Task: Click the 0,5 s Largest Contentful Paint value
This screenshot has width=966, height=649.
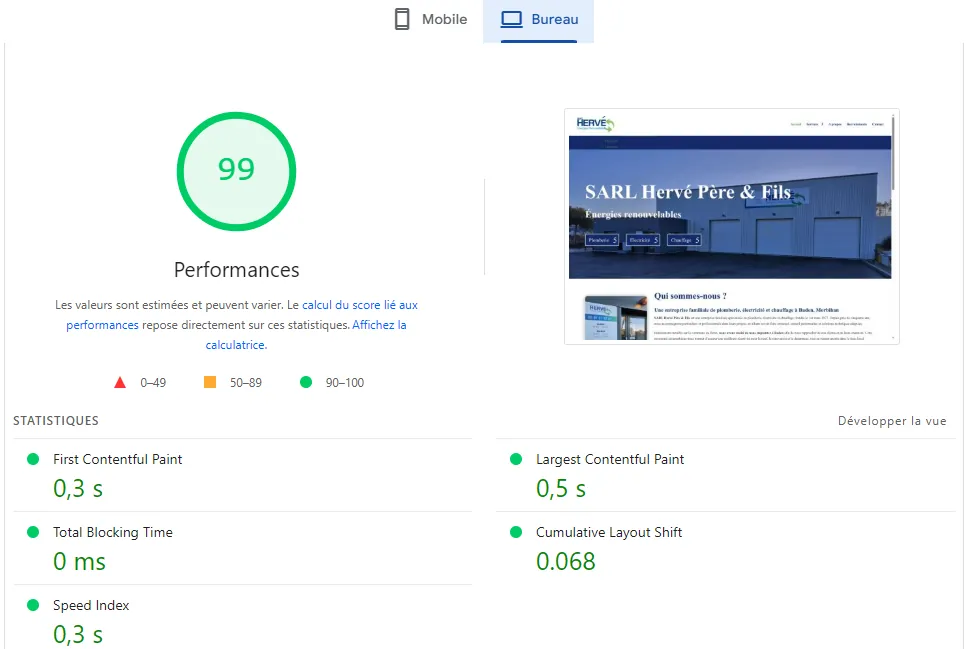Action: [561, 489]
